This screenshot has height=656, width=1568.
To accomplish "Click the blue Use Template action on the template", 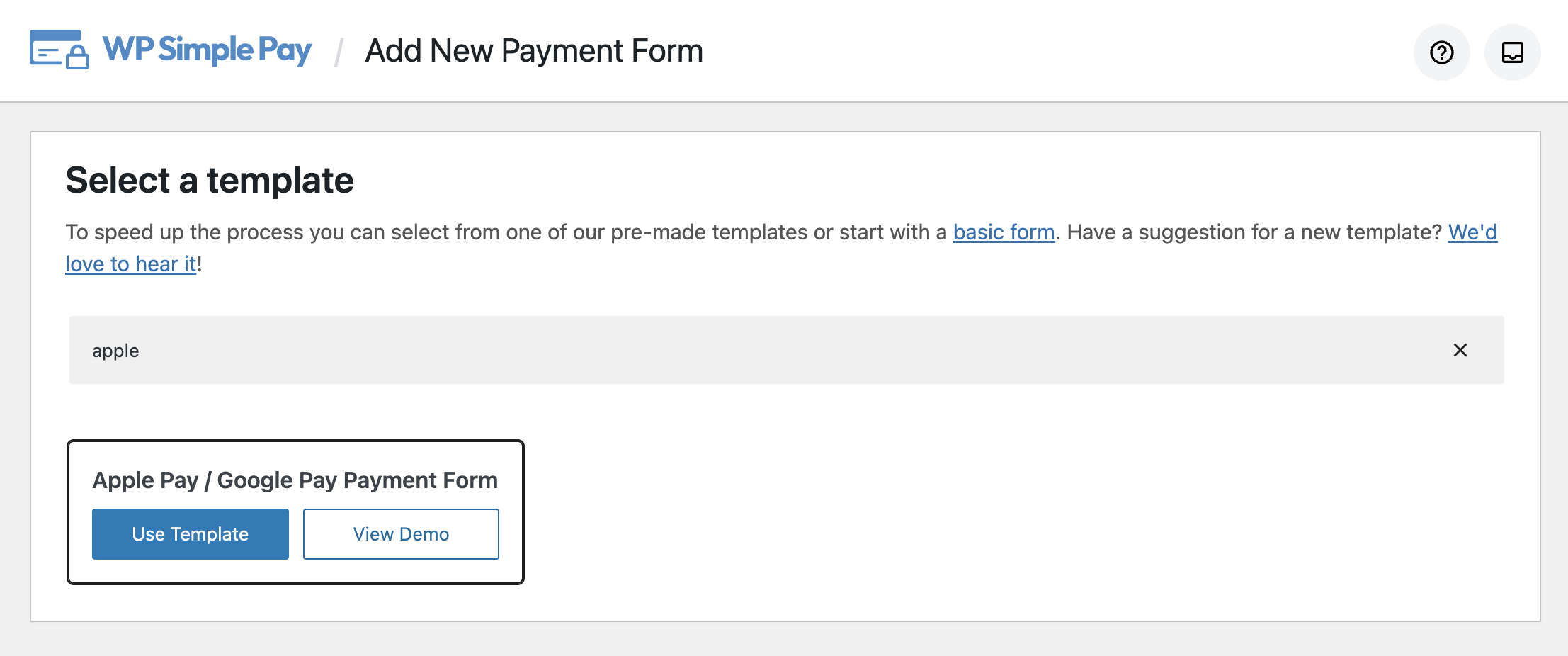I will point(190,533).
